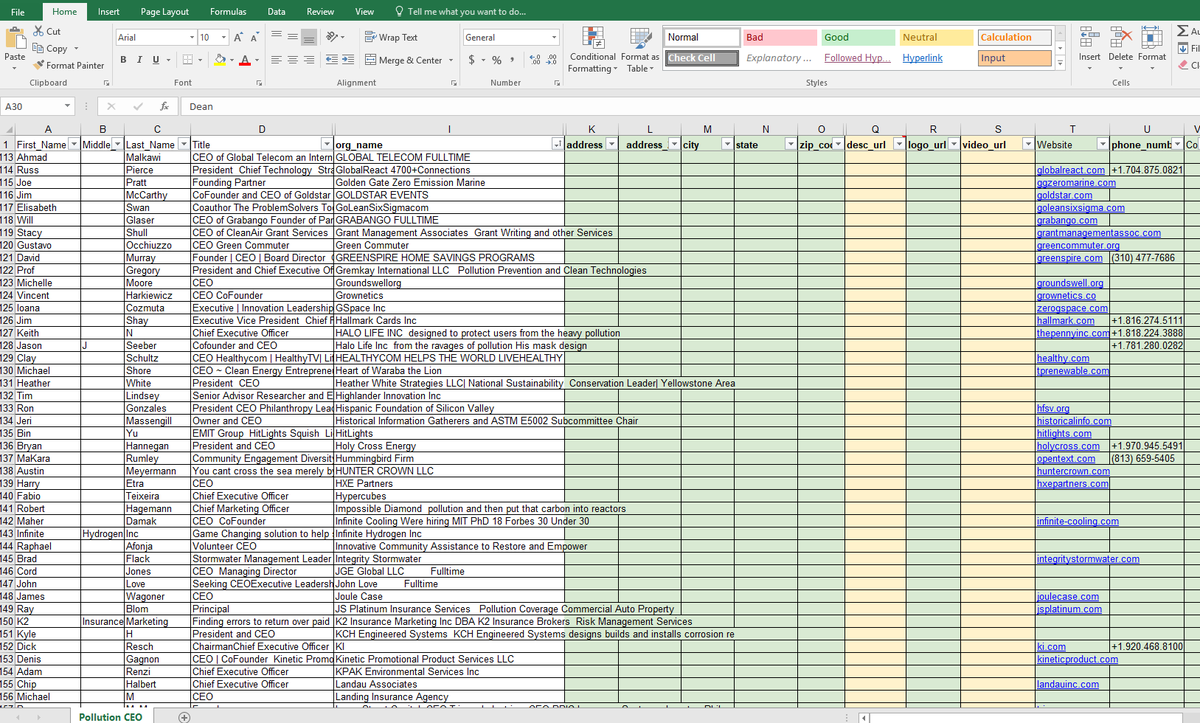1200x723 pixels.
Task: Toggle Bold formatting
Action: (x=124, y=60)
